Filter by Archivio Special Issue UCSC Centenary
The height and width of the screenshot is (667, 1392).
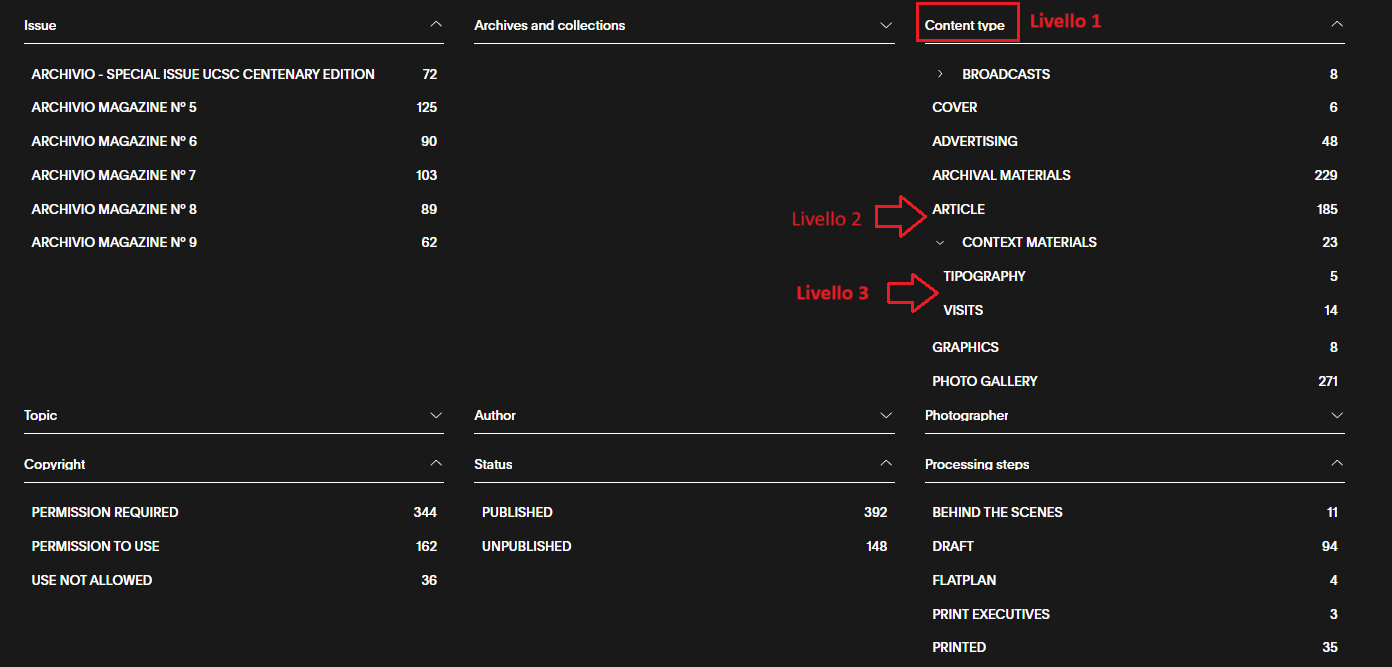point(203,74)
